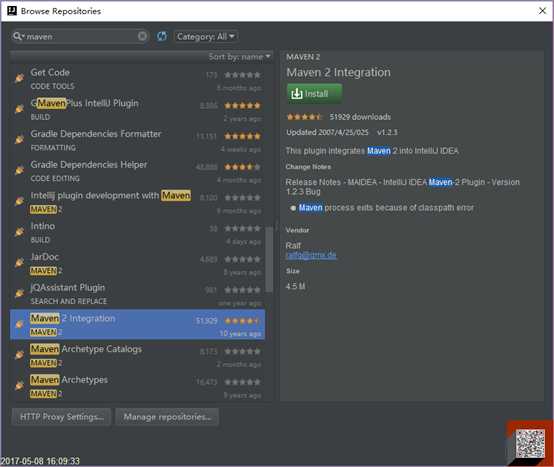
Task: Click the CODE TOOLS category label
Action: coord(52,86)
